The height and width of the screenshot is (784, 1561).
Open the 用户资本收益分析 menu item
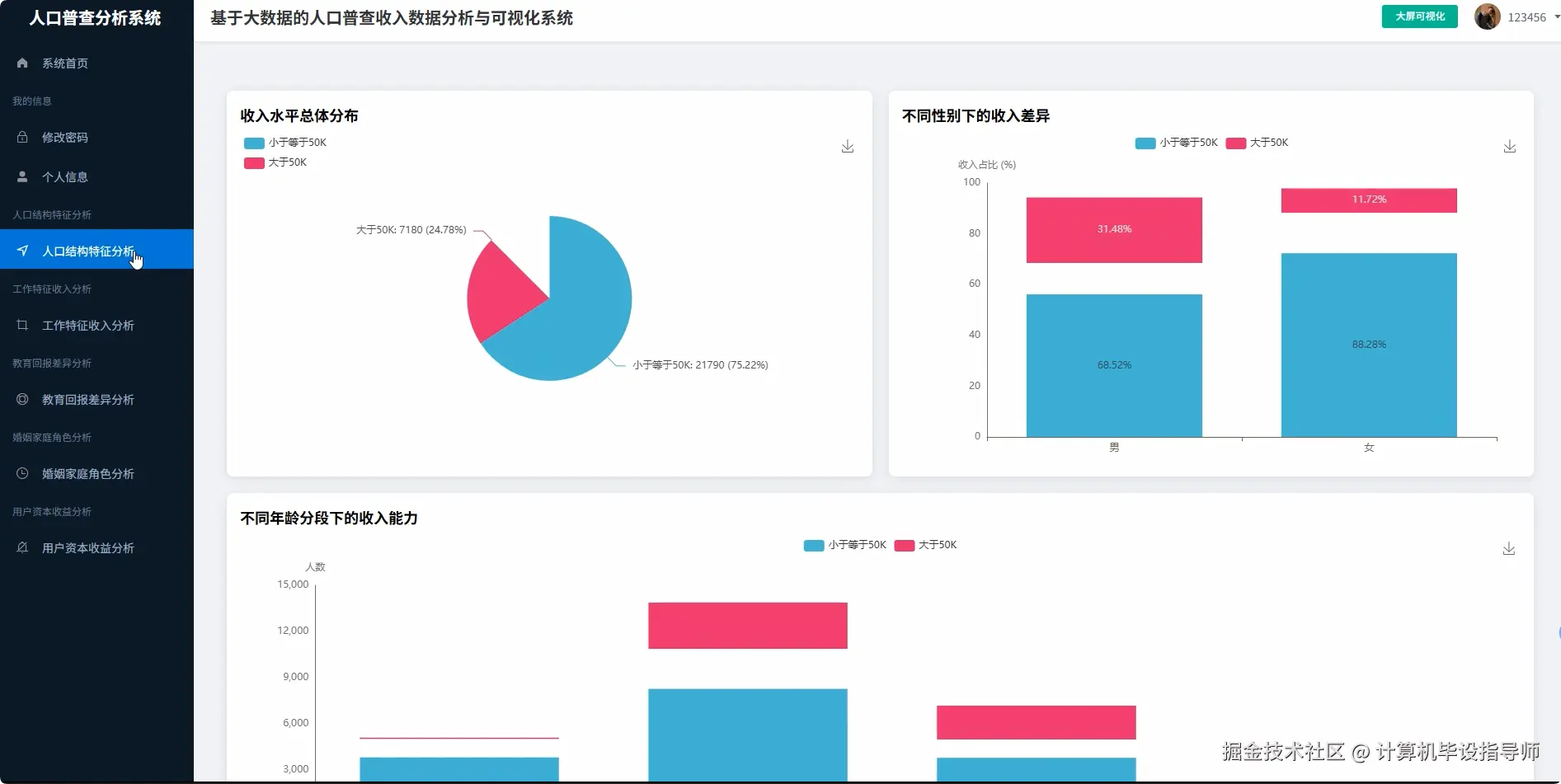point(96,547)
